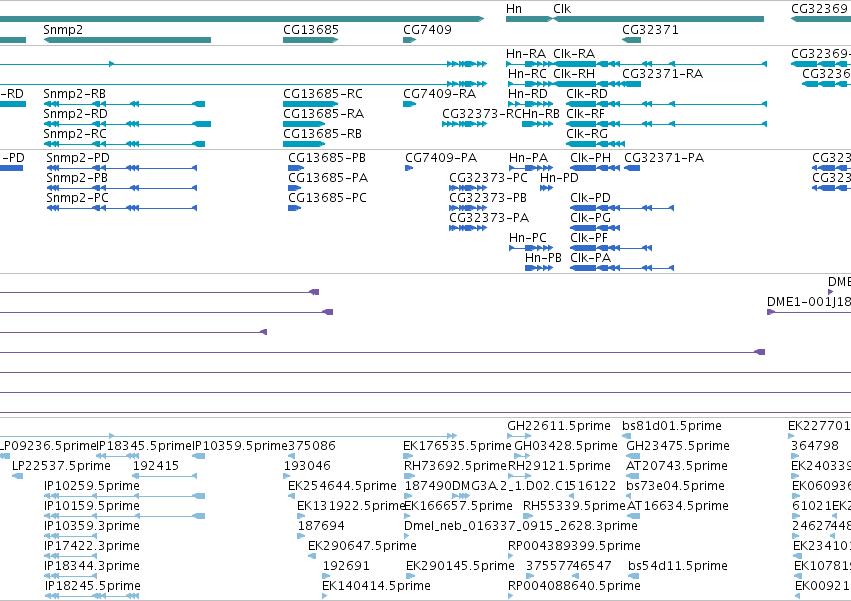Select transcript Hn-RA
Image resolution: width=851 pixels, height=601 pixels.
[x=526, y=53]
